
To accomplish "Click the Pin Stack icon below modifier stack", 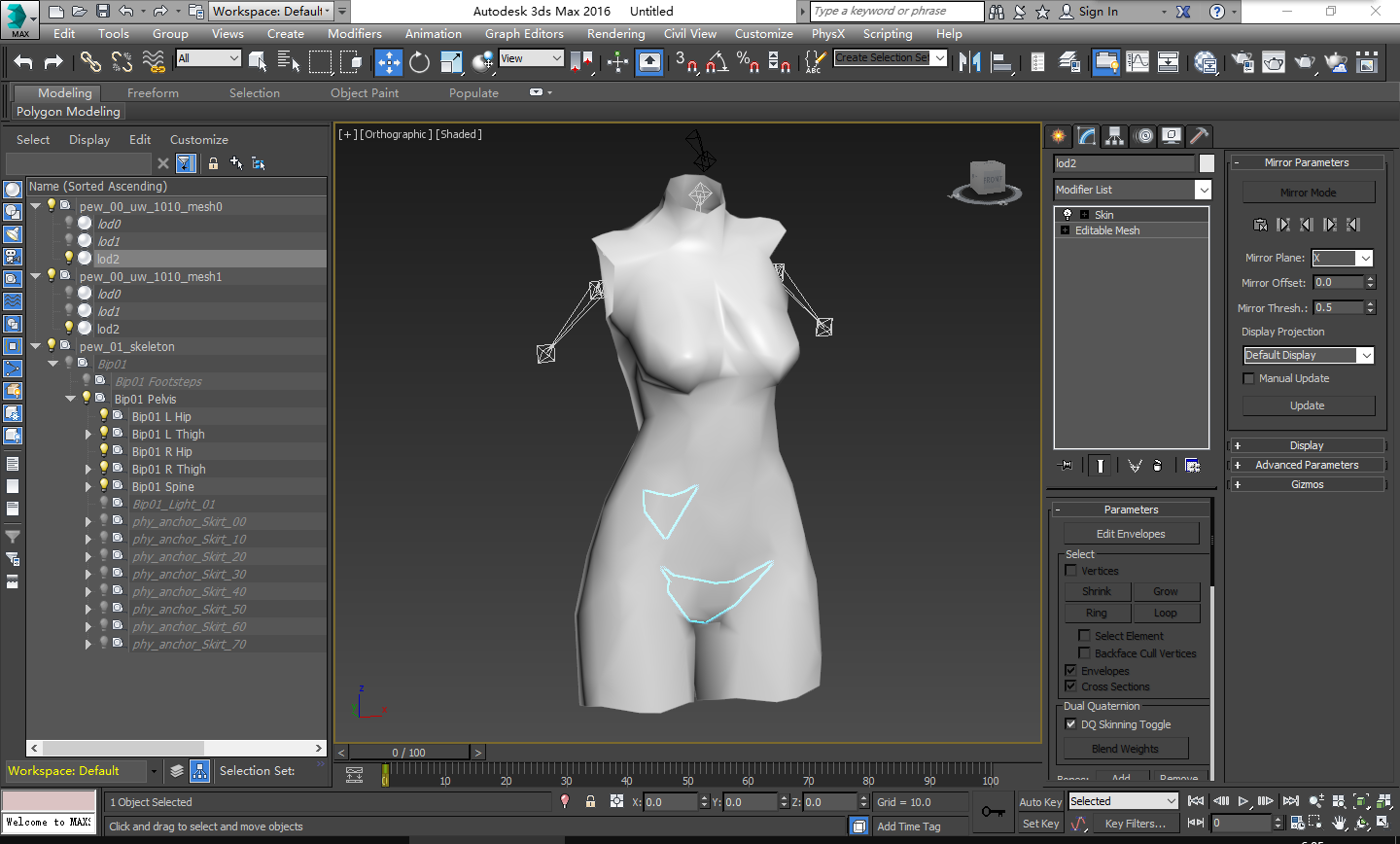I will (1067, 466).
